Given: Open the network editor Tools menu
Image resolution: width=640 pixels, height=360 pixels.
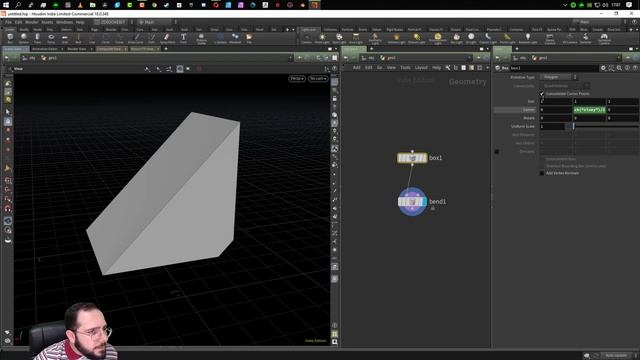Looking at the screenshot, I should pyautogui.click(x=405, y=68).
